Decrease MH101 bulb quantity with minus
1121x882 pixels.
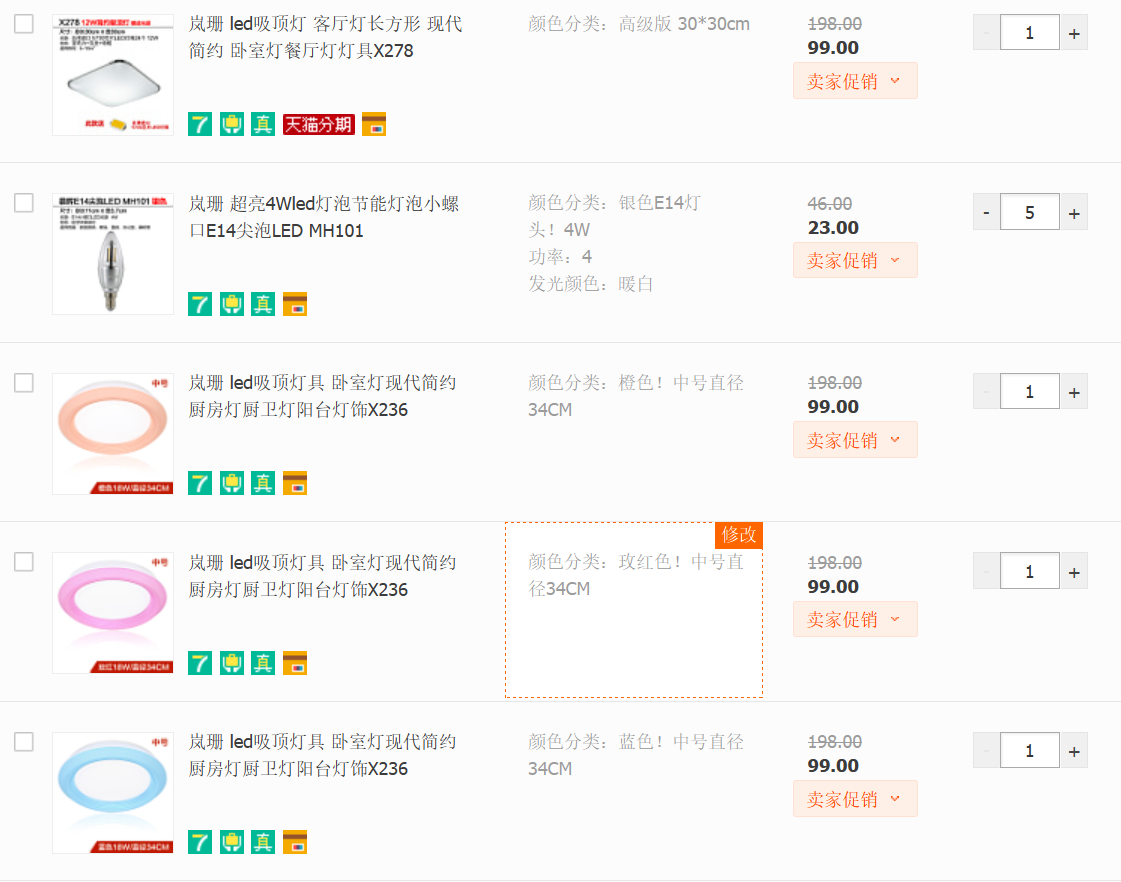[986, 213]
